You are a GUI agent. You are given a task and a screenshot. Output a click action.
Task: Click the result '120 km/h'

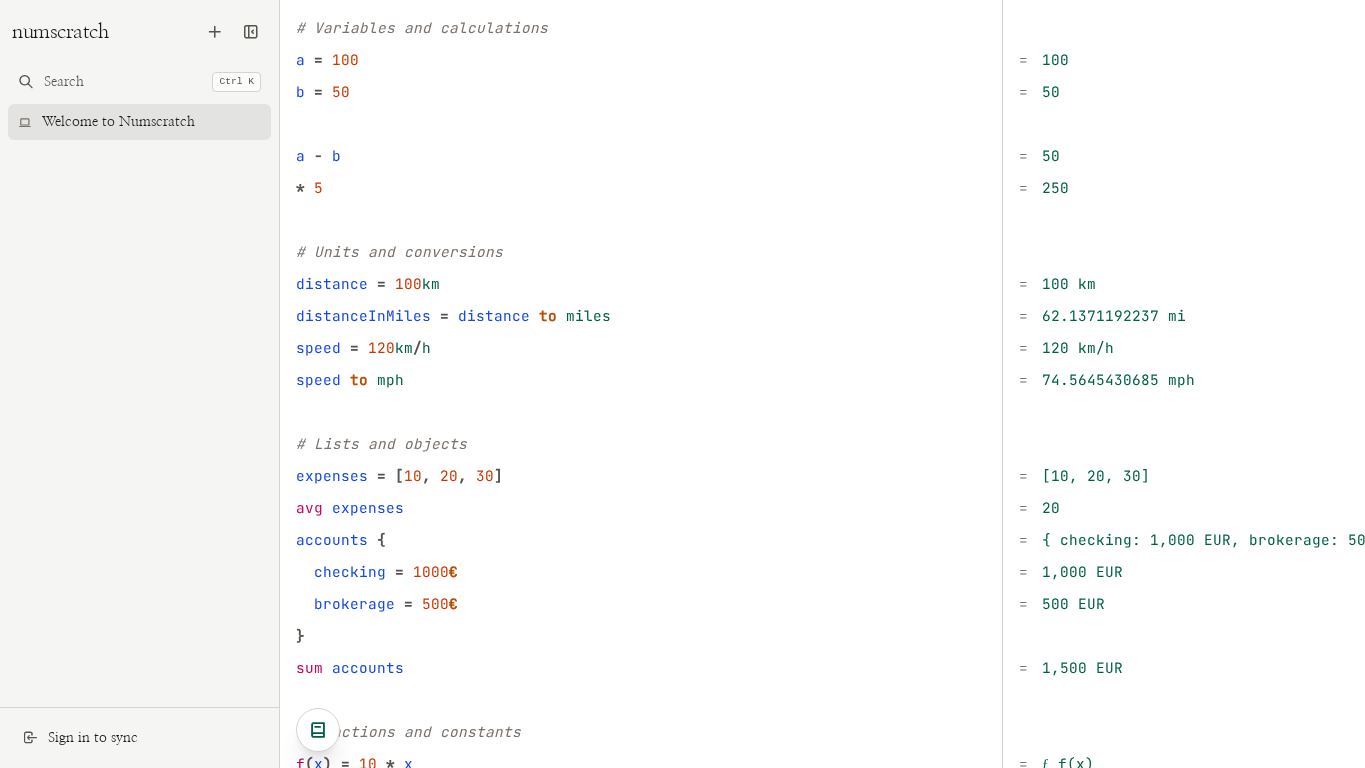tap(1078, 348)
